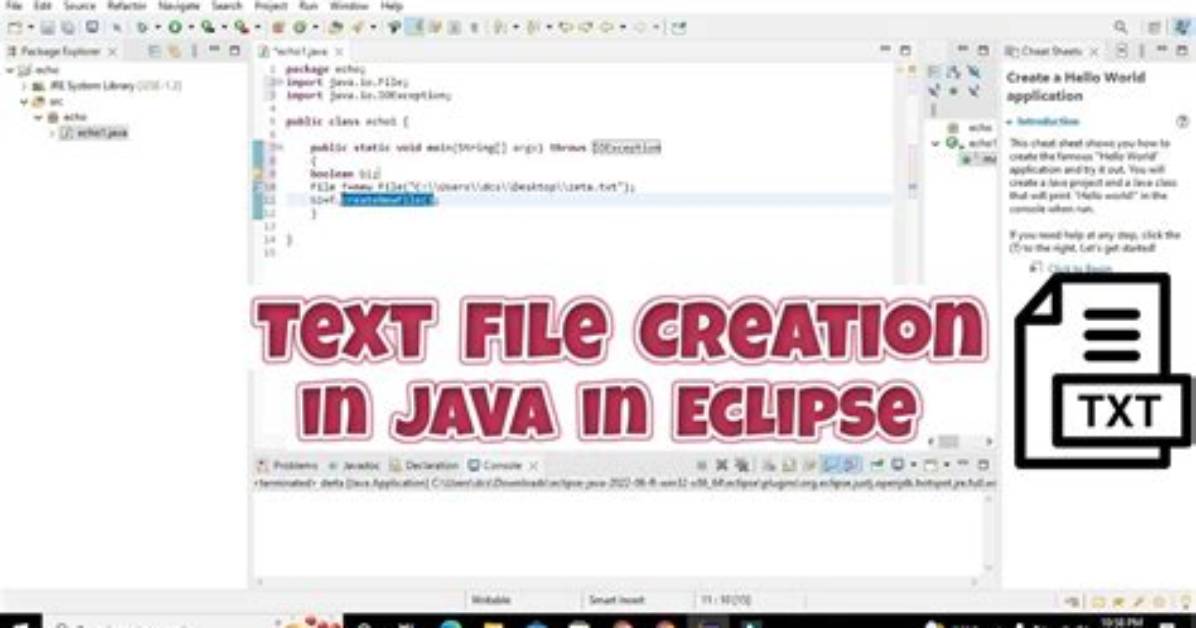The width and height of the screenshot is (1196, 628).
Task: Open Package Explorer view menu
Action: (194, 51)
